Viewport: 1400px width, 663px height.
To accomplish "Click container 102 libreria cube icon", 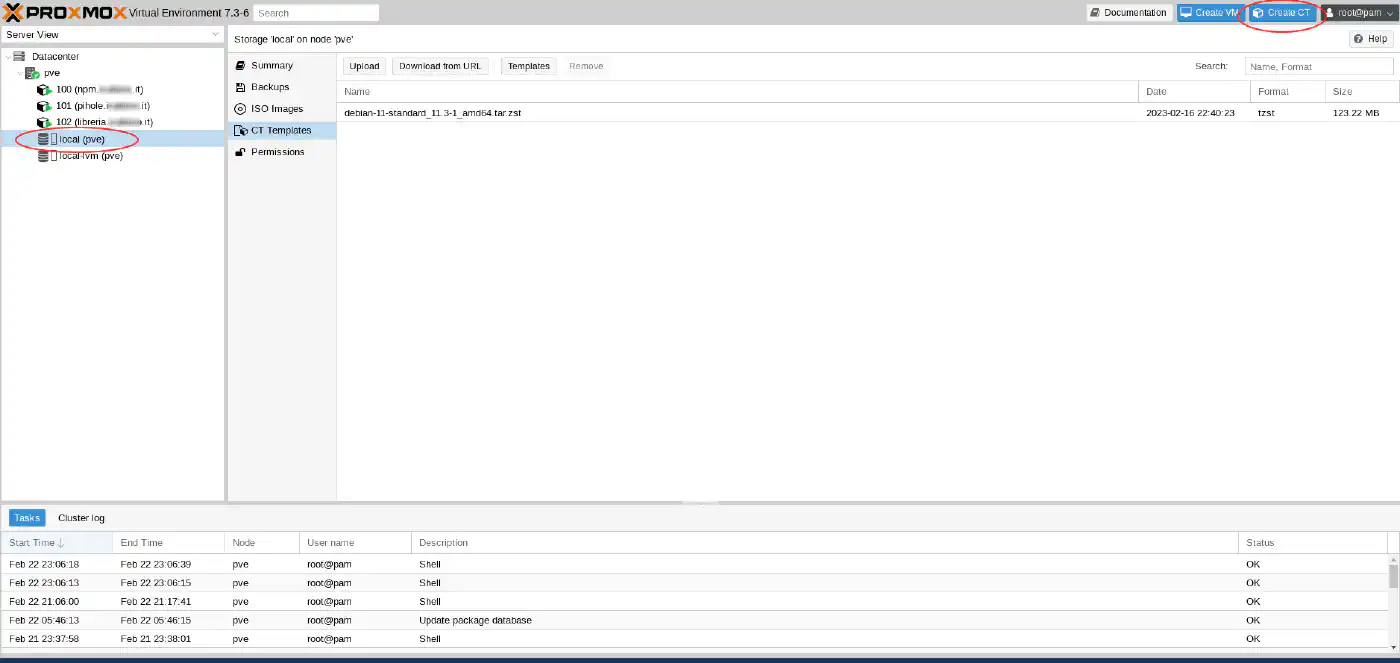I will point(43,122).
